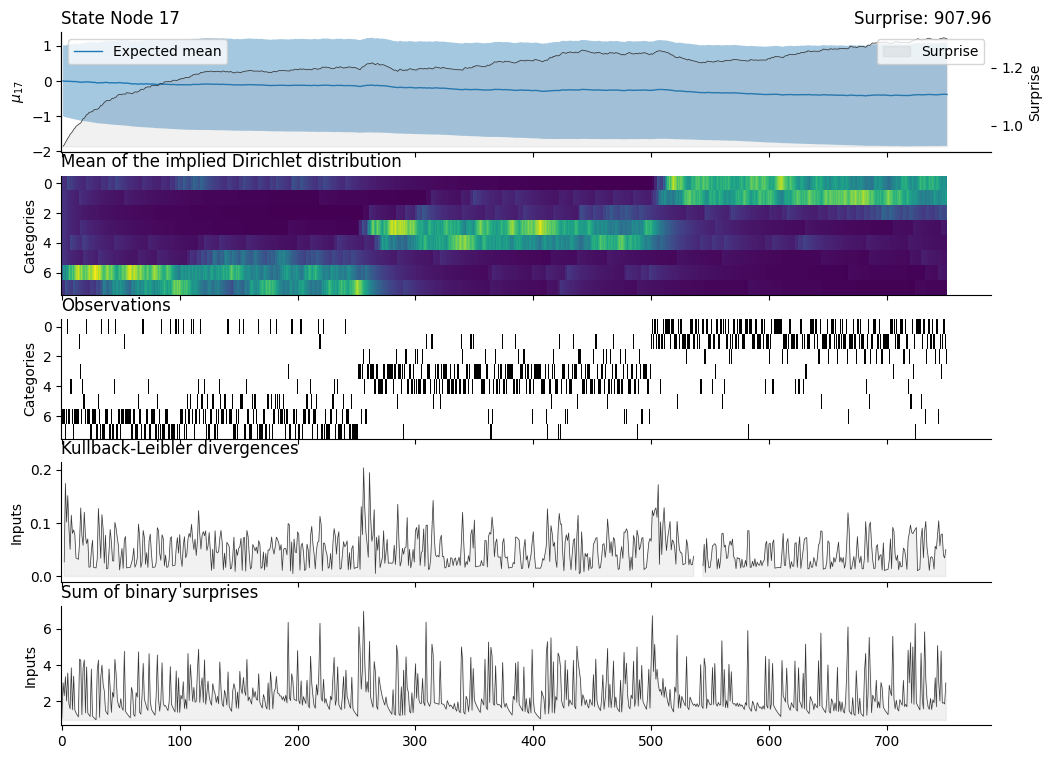Select the Mean of implied Dirichlet distribution title
1052x759 pixels.
[231, 162]
